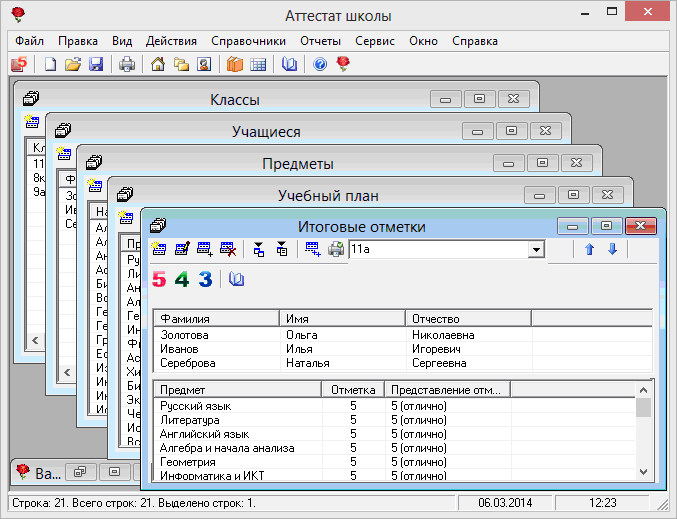Screen dimensions: 677x519
Task: Click the Отметка column header
Action: pos(351,389)
